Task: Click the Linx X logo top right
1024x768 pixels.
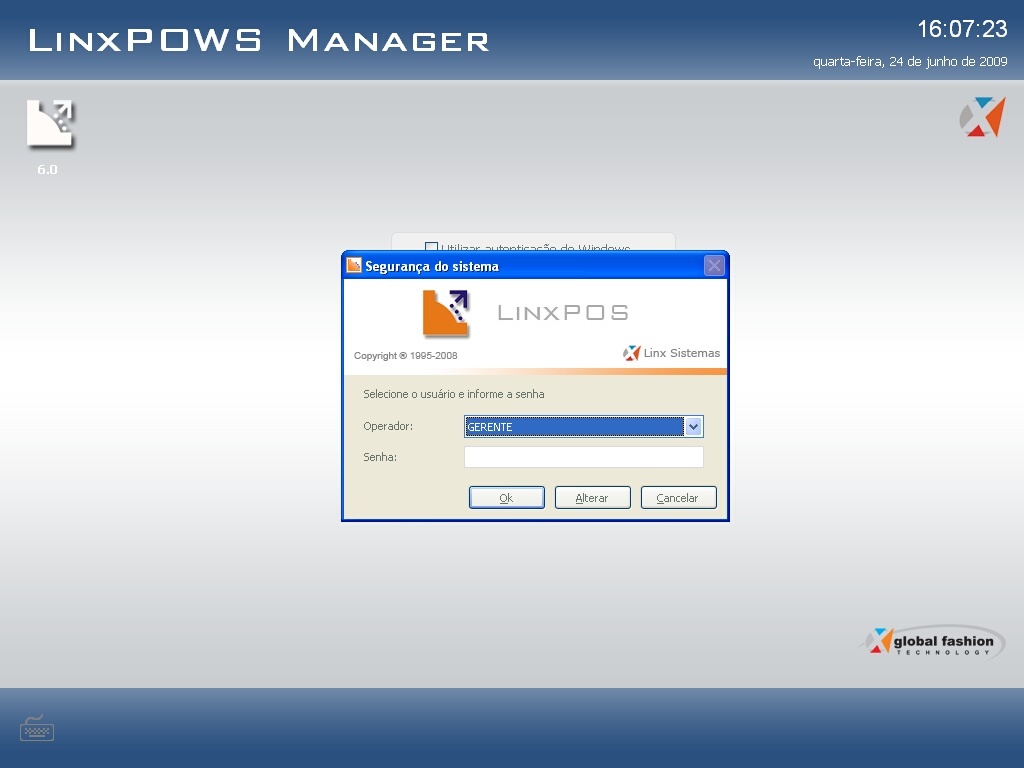Action: (x=982, y=117)
